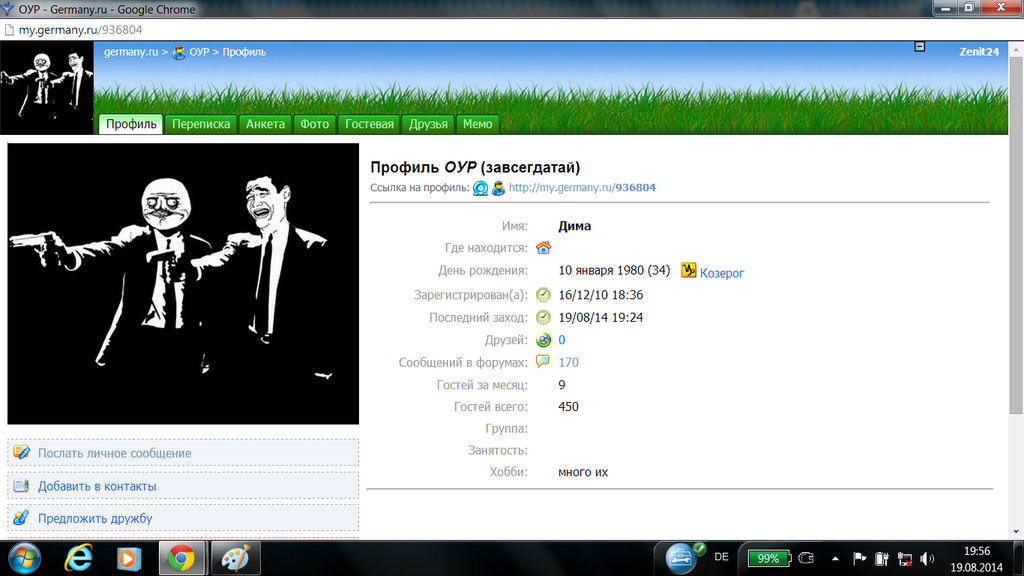Show hidden system tray icons
1024x576 pixels.
point(834,558)
